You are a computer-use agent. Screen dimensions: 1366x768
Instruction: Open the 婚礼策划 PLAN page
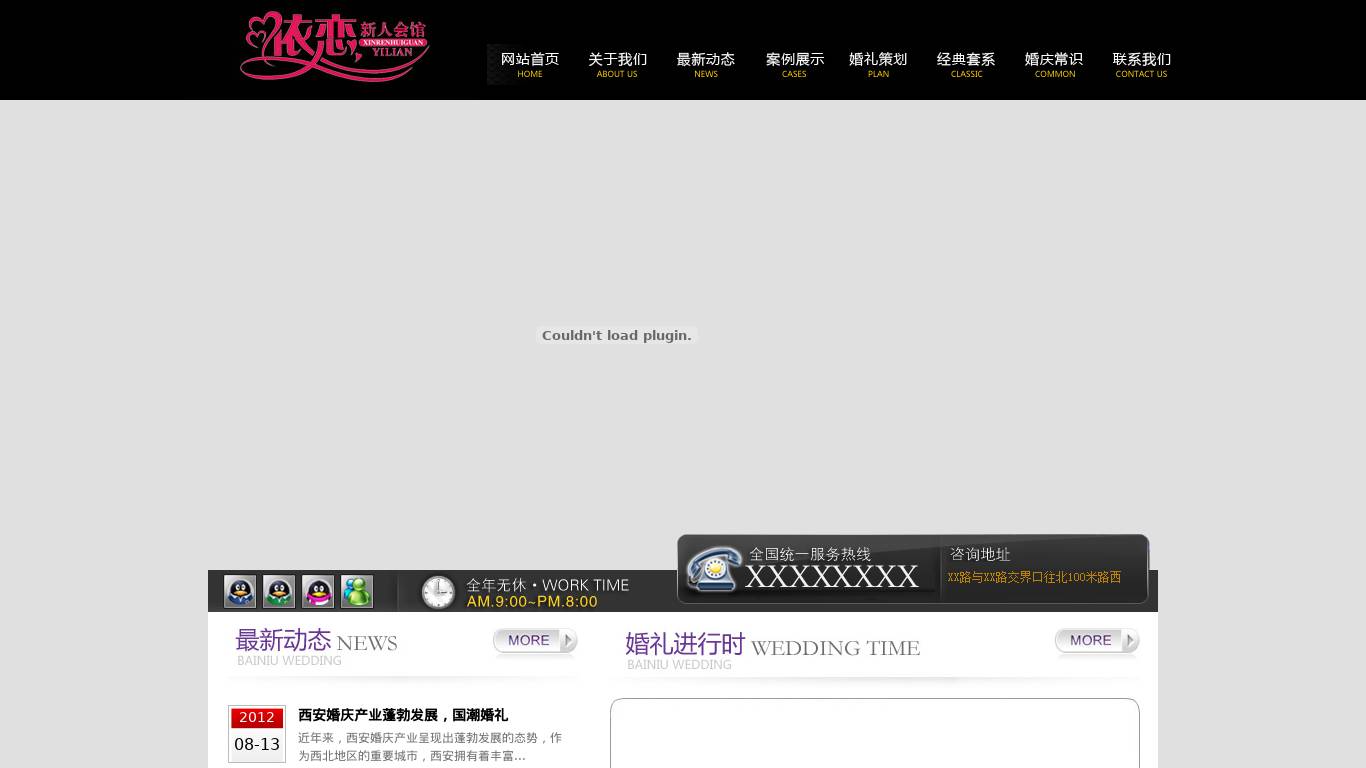878,63
